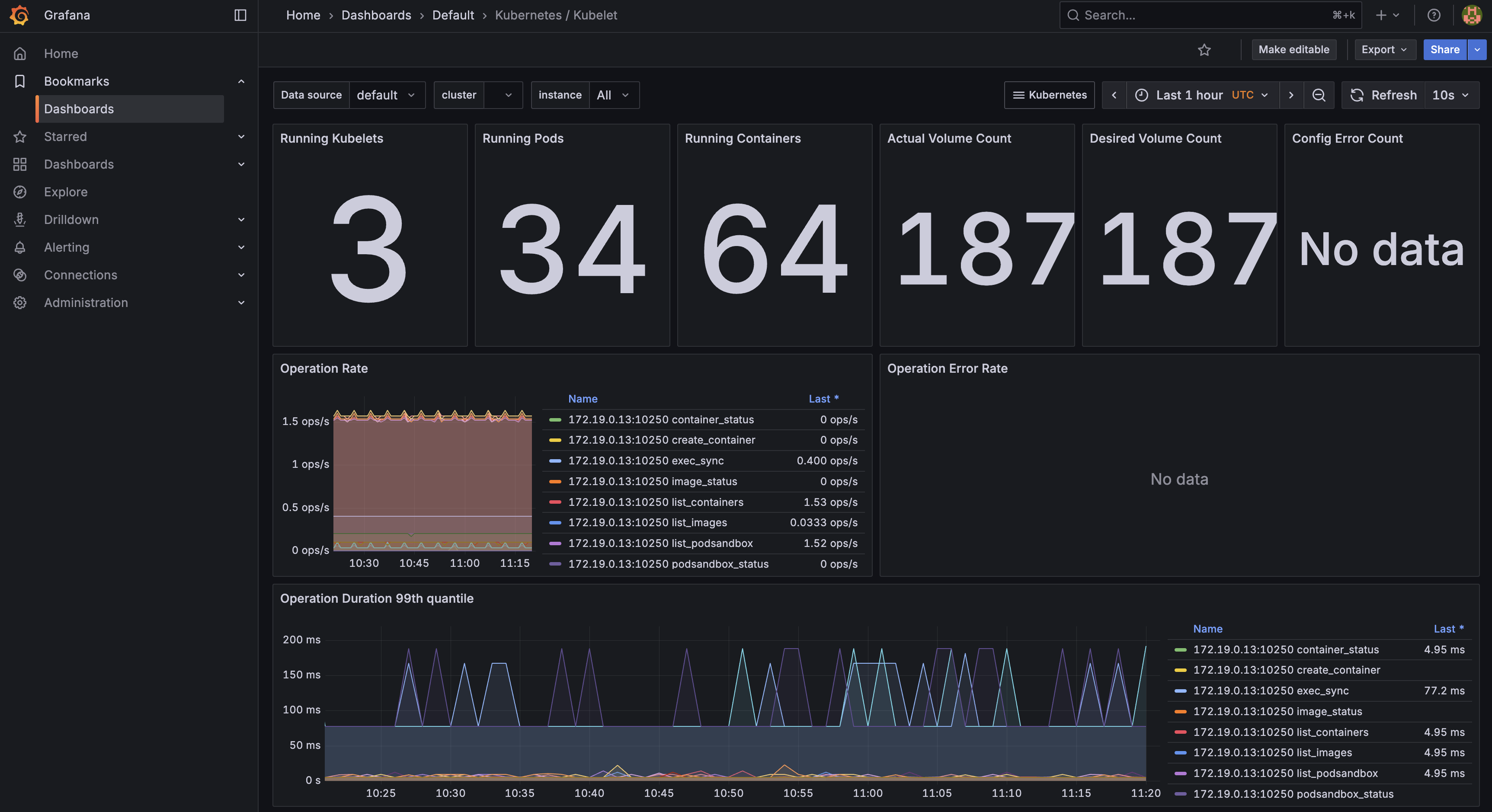Screen dimensions: 1492x812
Task: Open Explore in the sidebar
Action: click(65, 192)
